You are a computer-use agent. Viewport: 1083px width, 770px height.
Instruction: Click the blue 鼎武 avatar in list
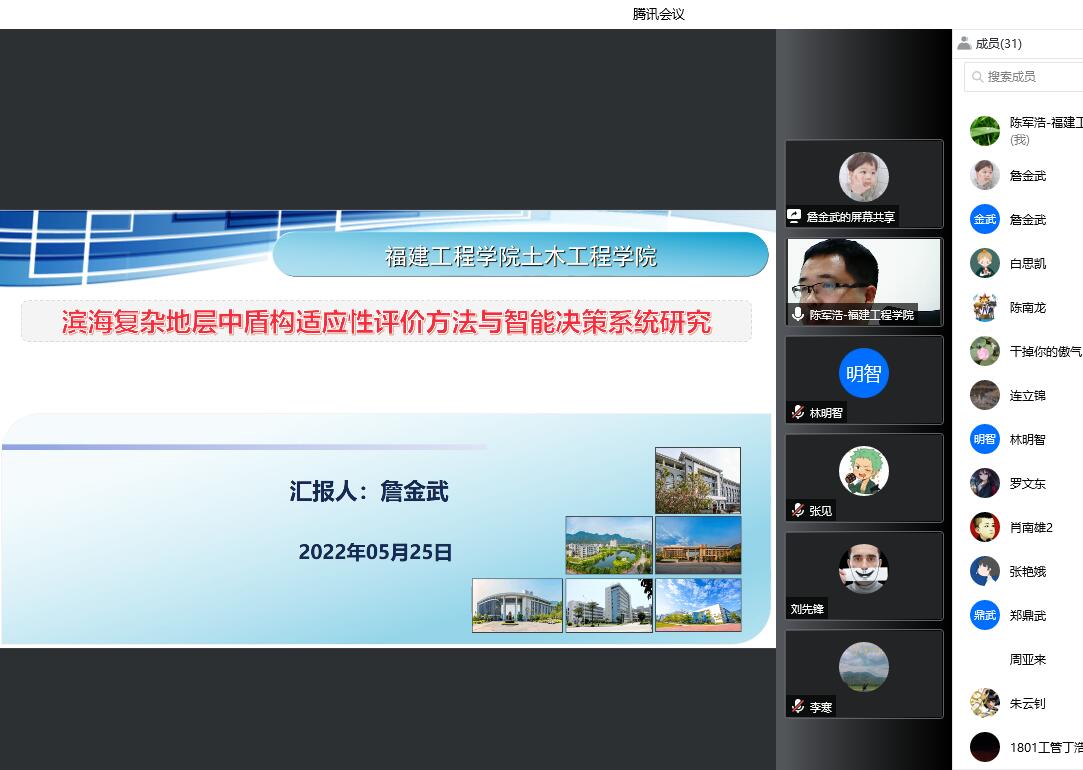point(984,615)
